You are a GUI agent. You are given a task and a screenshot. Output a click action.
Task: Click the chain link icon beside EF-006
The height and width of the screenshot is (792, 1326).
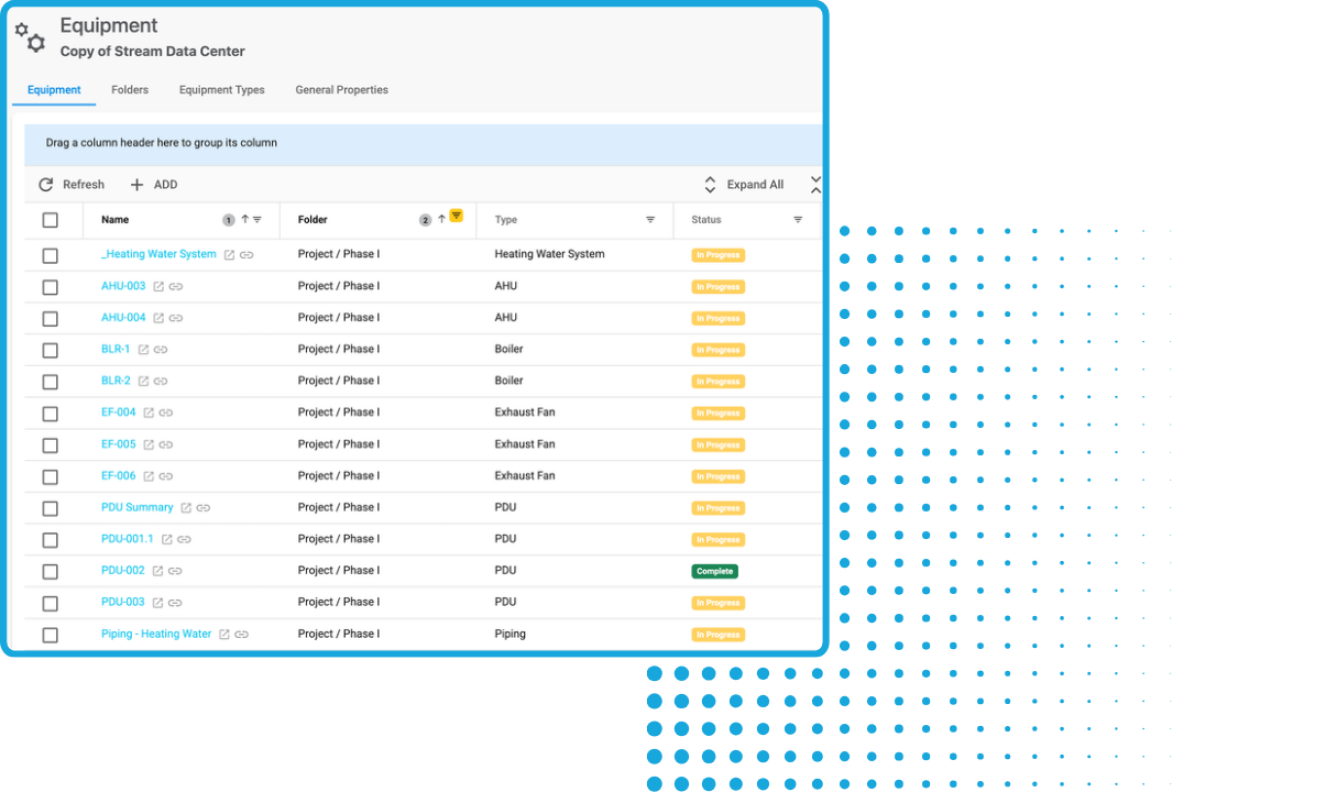pos(166,476)
